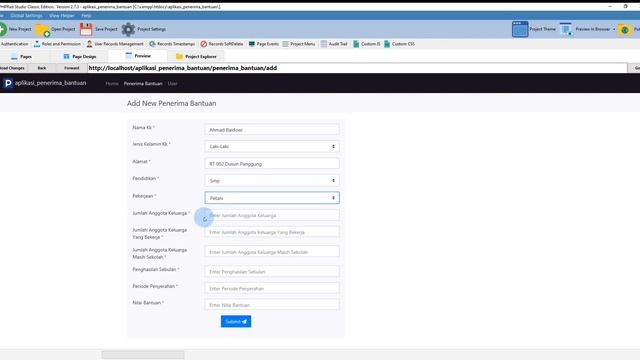Switch to the Project Explorer tab

pyautogui.click(x=196, y=56)
